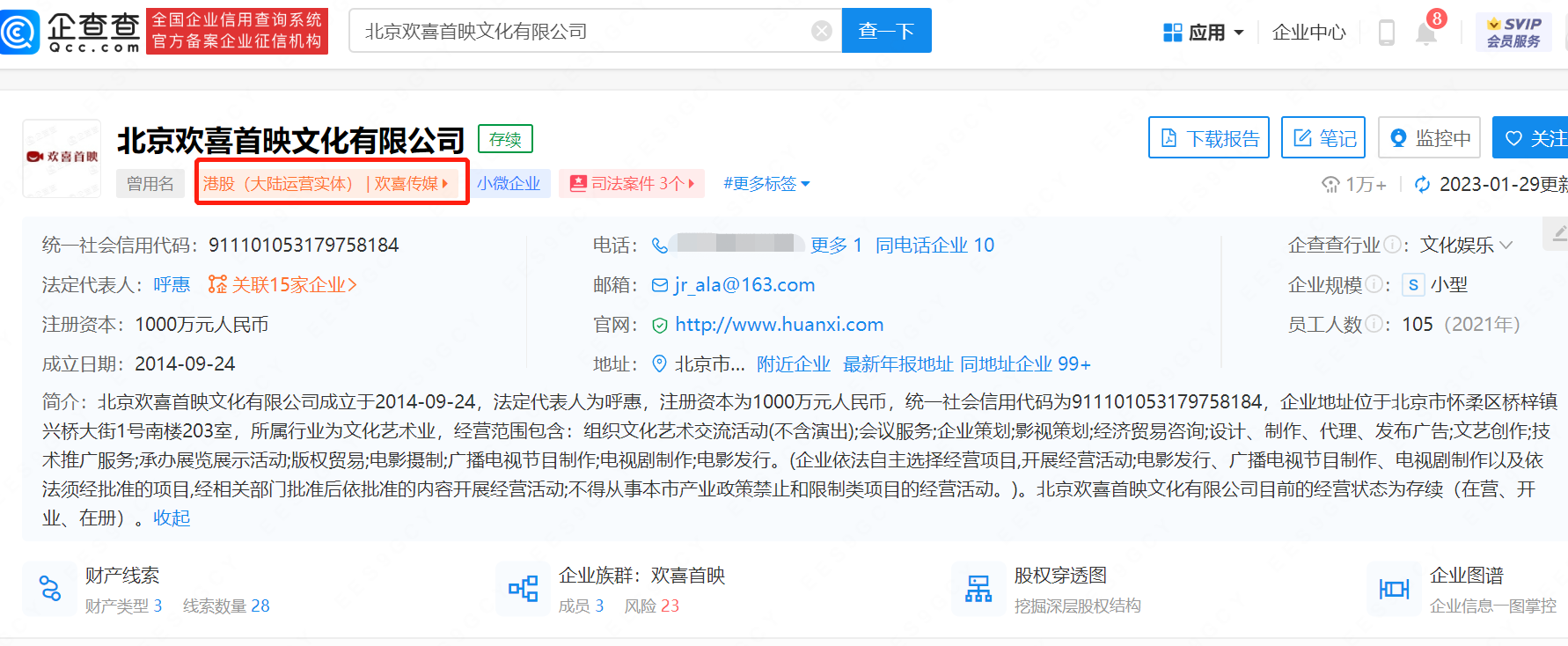Viewport: 1568px width, 646px height.
Task: Show the 曾用名 former names tag
Action: tap(150, 183)
